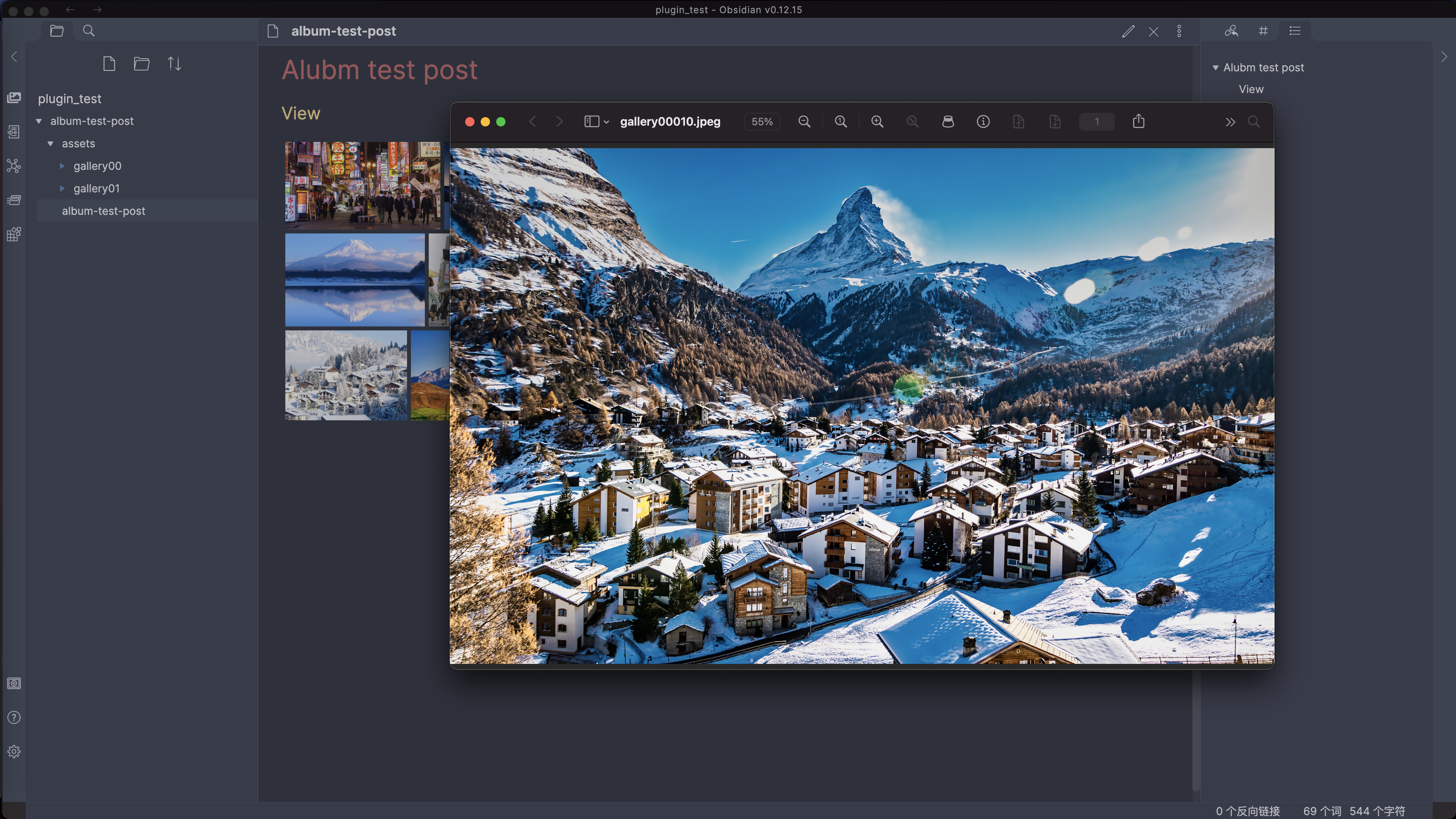Click Preview's share icon
Viewport: 1456px width, 819px height.
(x=1139, y=122)
